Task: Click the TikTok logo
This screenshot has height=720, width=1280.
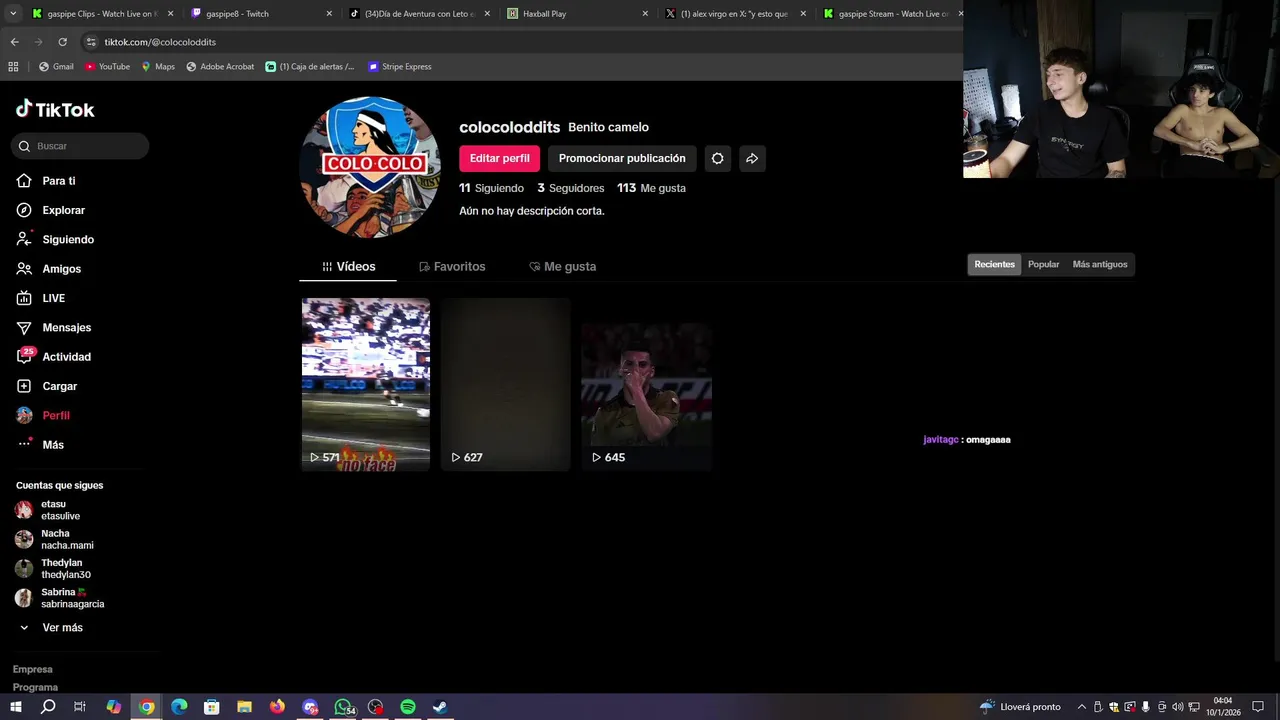Action: pyautogui.click(x=55, y=109)
